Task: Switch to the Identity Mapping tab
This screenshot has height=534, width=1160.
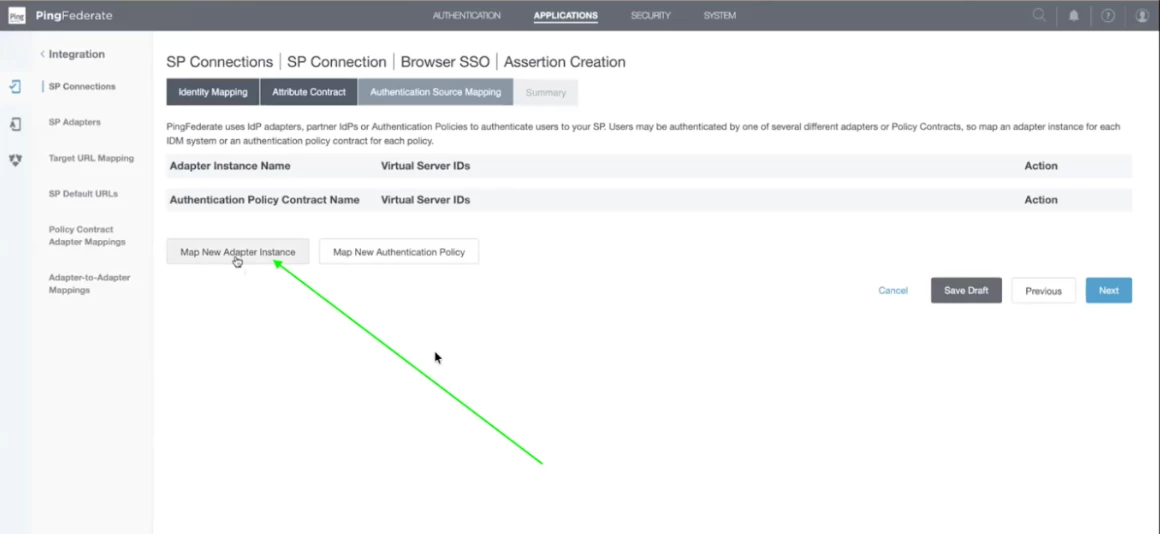Action: click(x=213, y=92)
